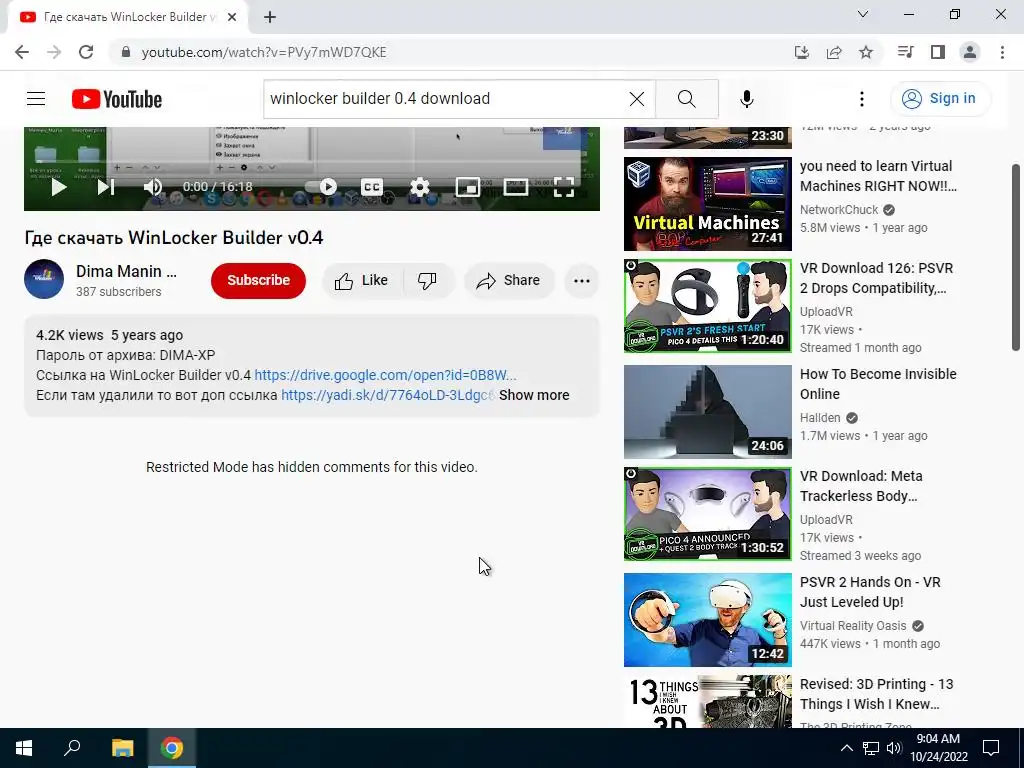Go to the YouTube home logo
Screen dimensions: 1024x768
(x=117, y=99)
